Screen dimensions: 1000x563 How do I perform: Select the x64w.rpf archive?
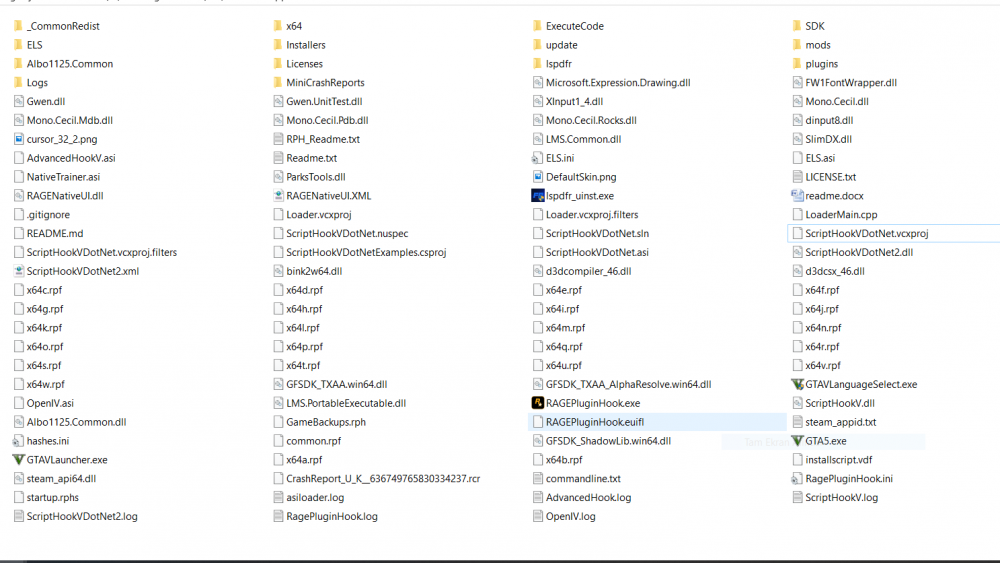point(46,384)
